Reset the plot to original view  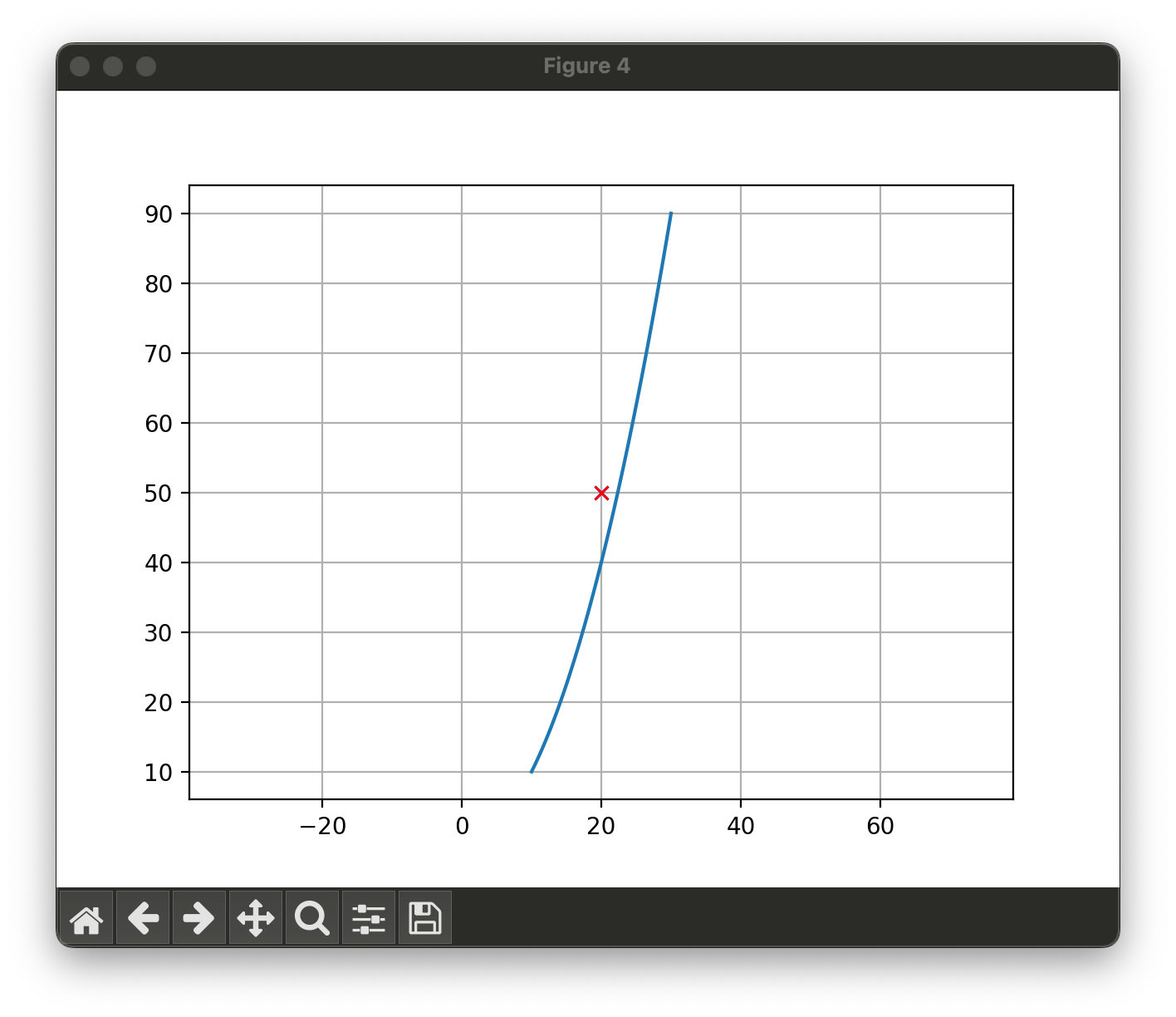[86, 918]
